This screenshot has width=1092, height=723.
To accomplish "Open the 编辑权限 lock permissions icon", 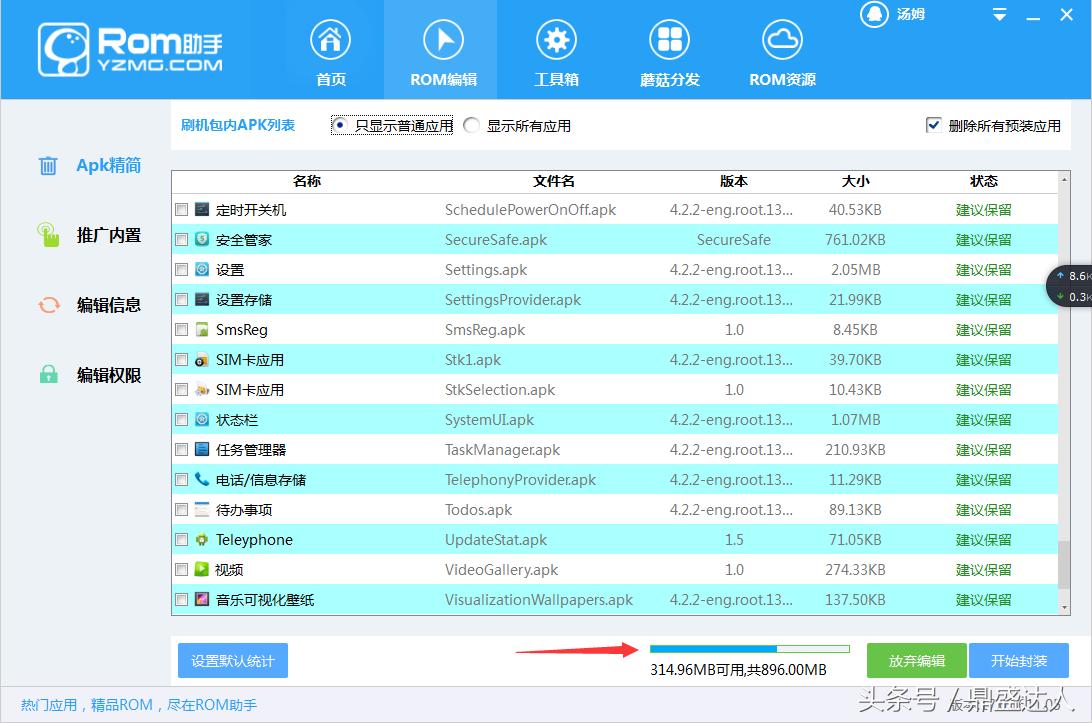I will tap(47, 375).
